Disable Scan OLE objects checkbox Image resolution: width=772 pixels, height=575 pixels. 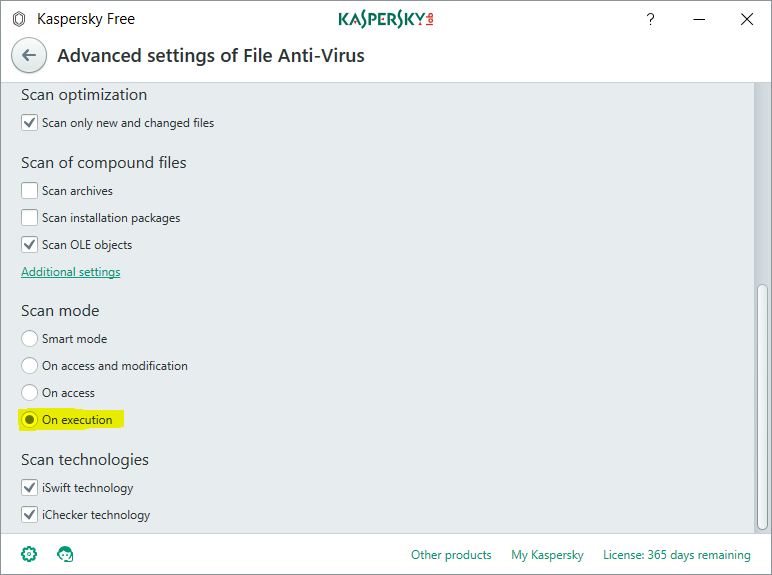click(x=30, y=245)
